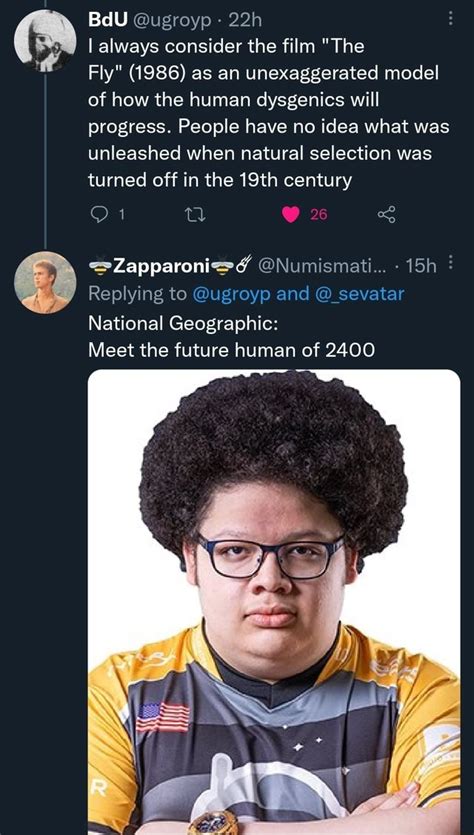Tap the share icon on BdU's tweet
This screenshot has height=835, width=474.
point(387,214)
